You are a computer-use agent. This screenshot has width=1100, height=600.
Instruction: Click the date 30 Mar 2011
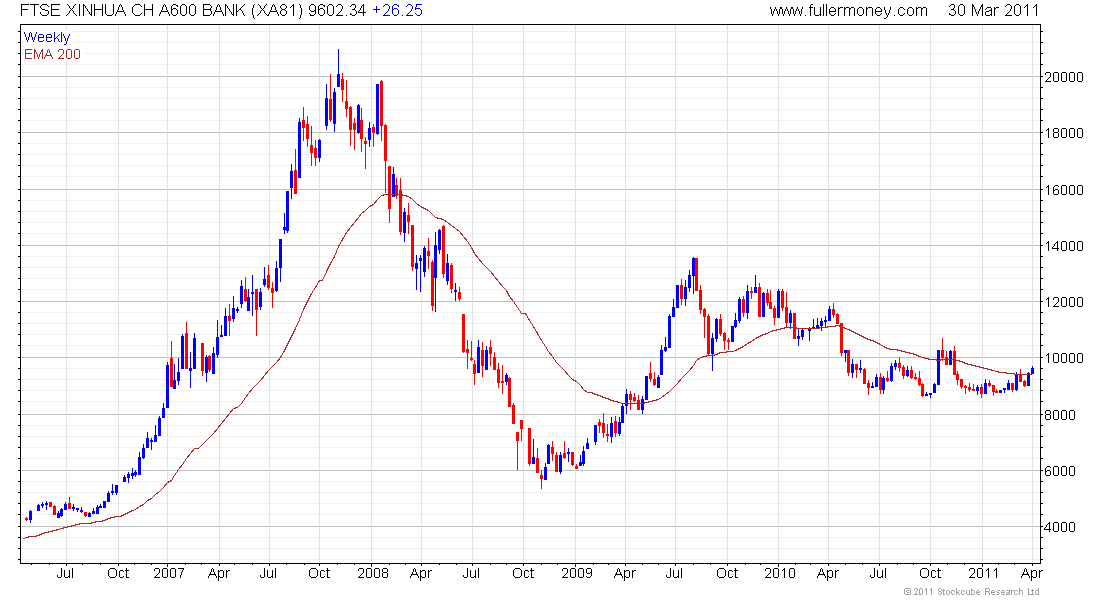[993, 11]
